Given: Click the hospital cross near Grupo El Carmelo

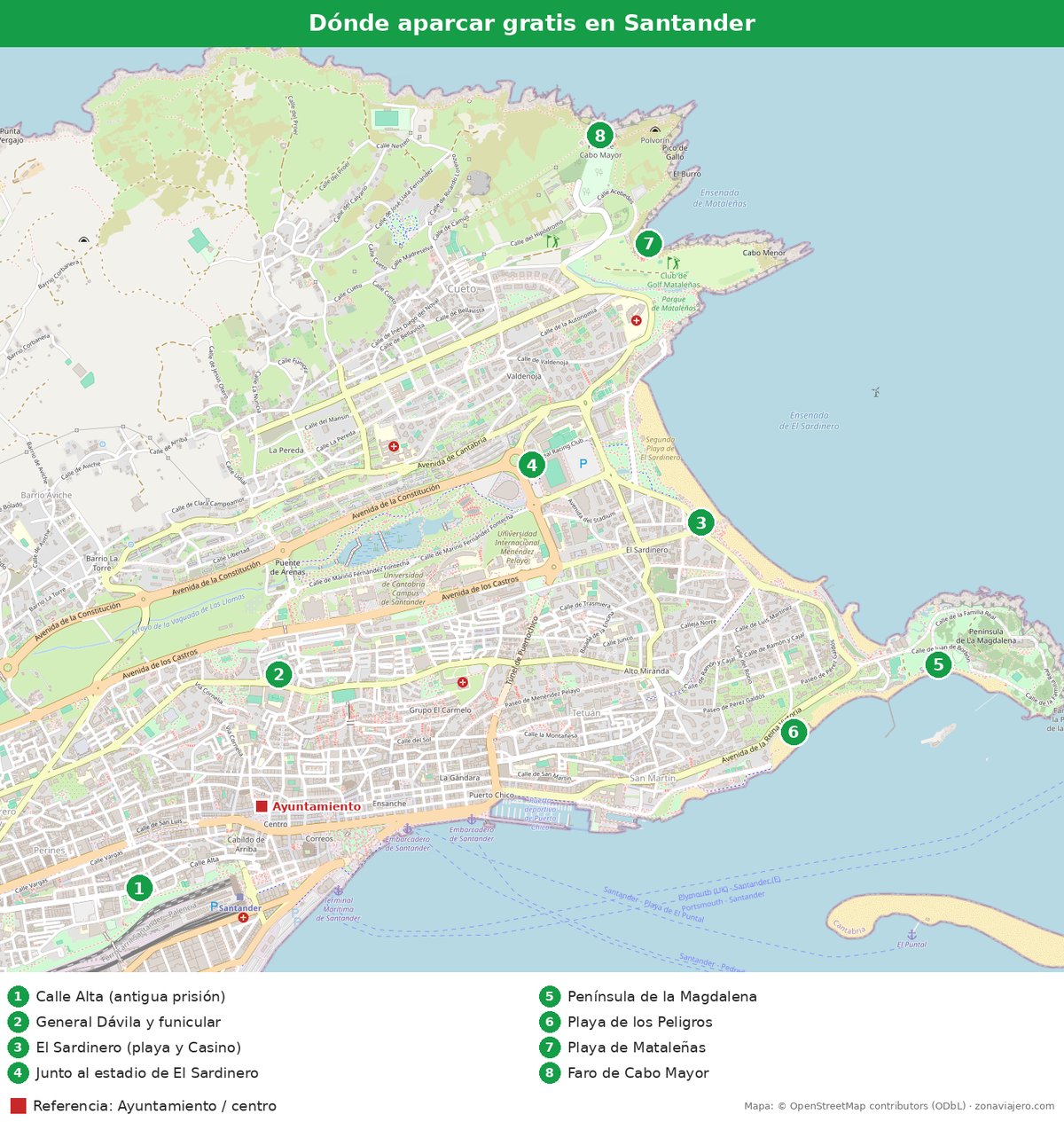Looking at the screenshot, I should point(462,682).
